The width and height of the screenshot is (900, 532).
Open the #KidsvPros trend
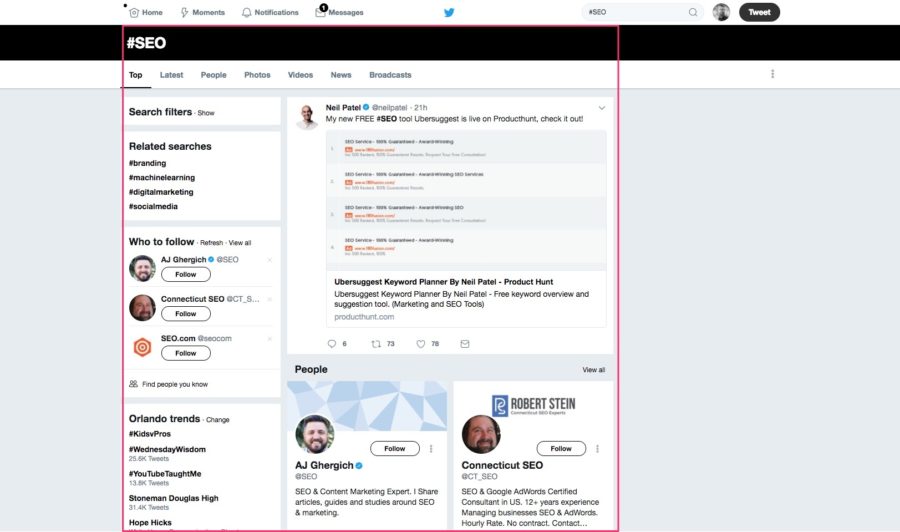tap(150, 434)
